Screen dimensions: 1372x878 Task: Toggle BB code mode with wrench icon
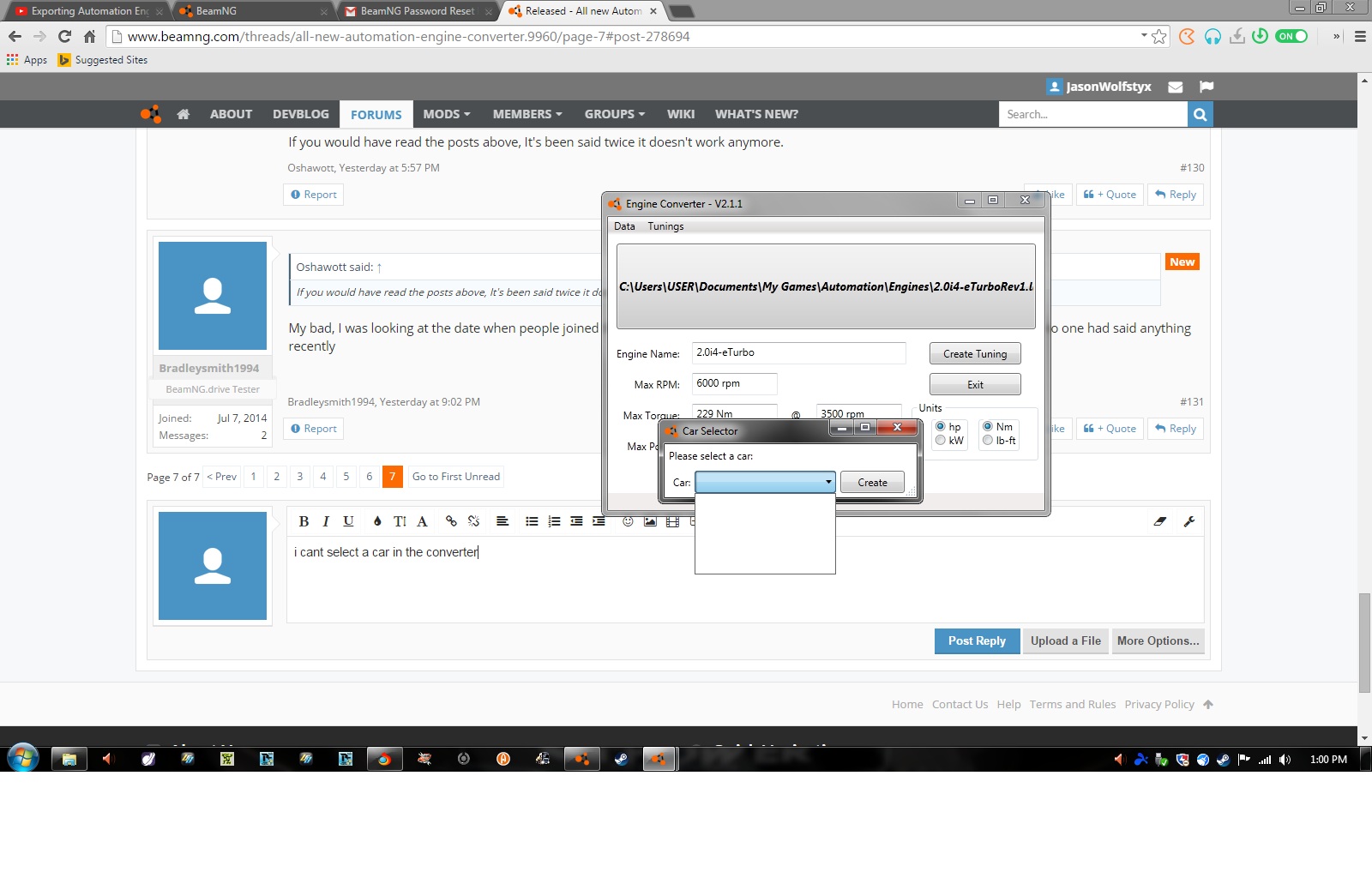pos(1189,521)
